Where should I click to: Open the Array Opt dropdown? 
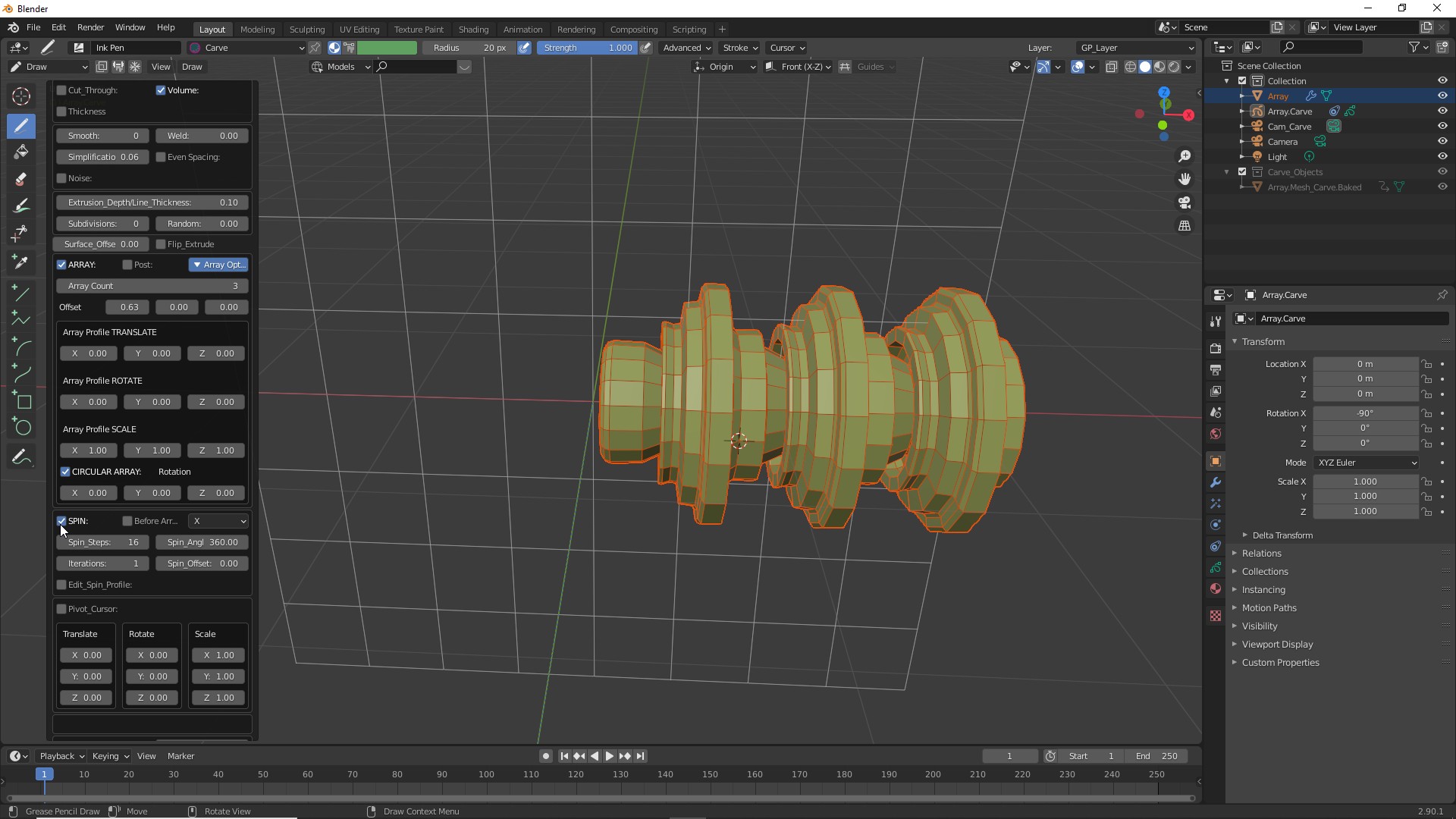[x=218, y=265]
